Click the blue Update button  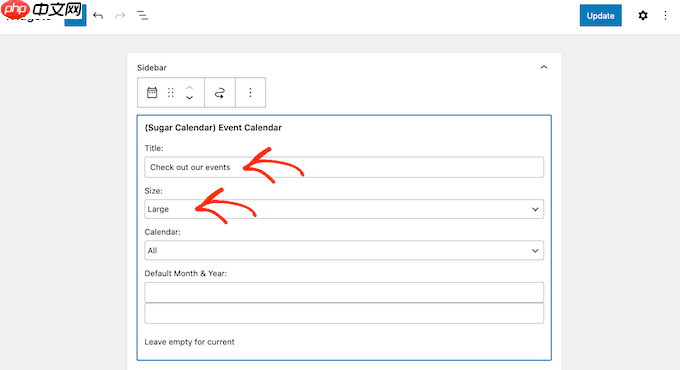tap(601, 16)
